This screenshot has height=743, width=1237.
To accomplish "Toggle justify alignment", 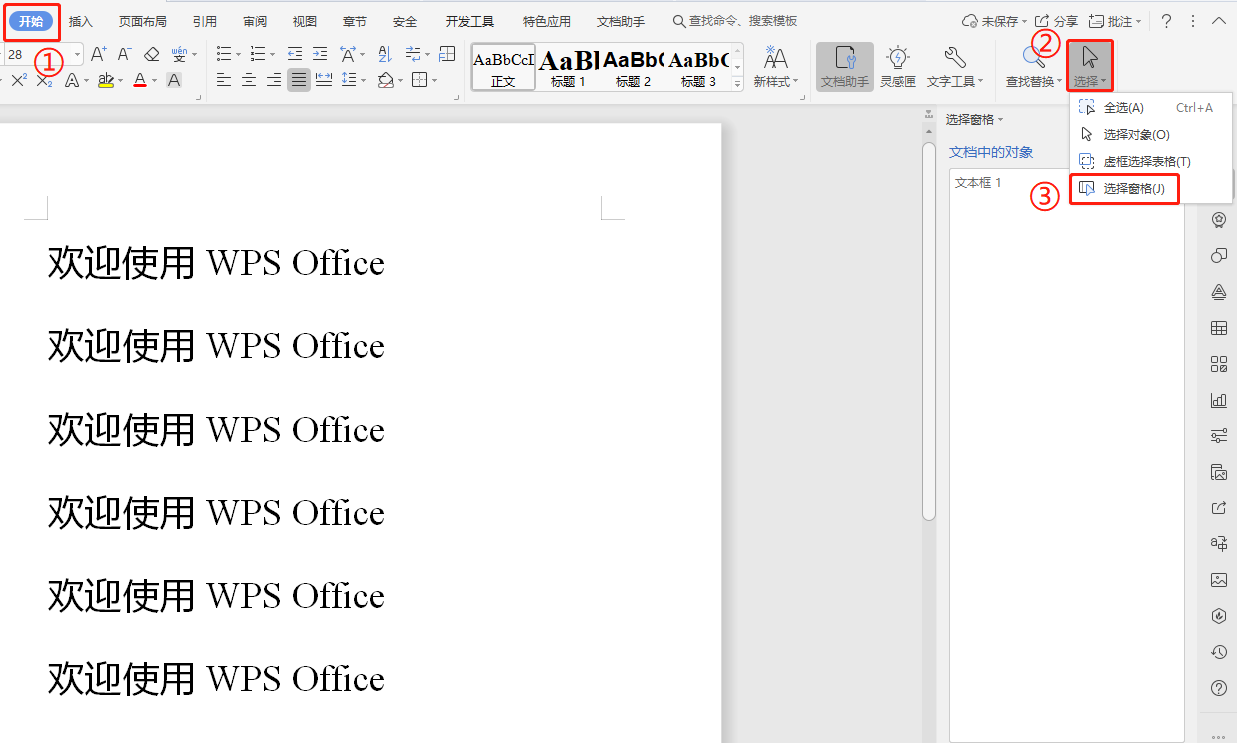I will click(299, 80).
